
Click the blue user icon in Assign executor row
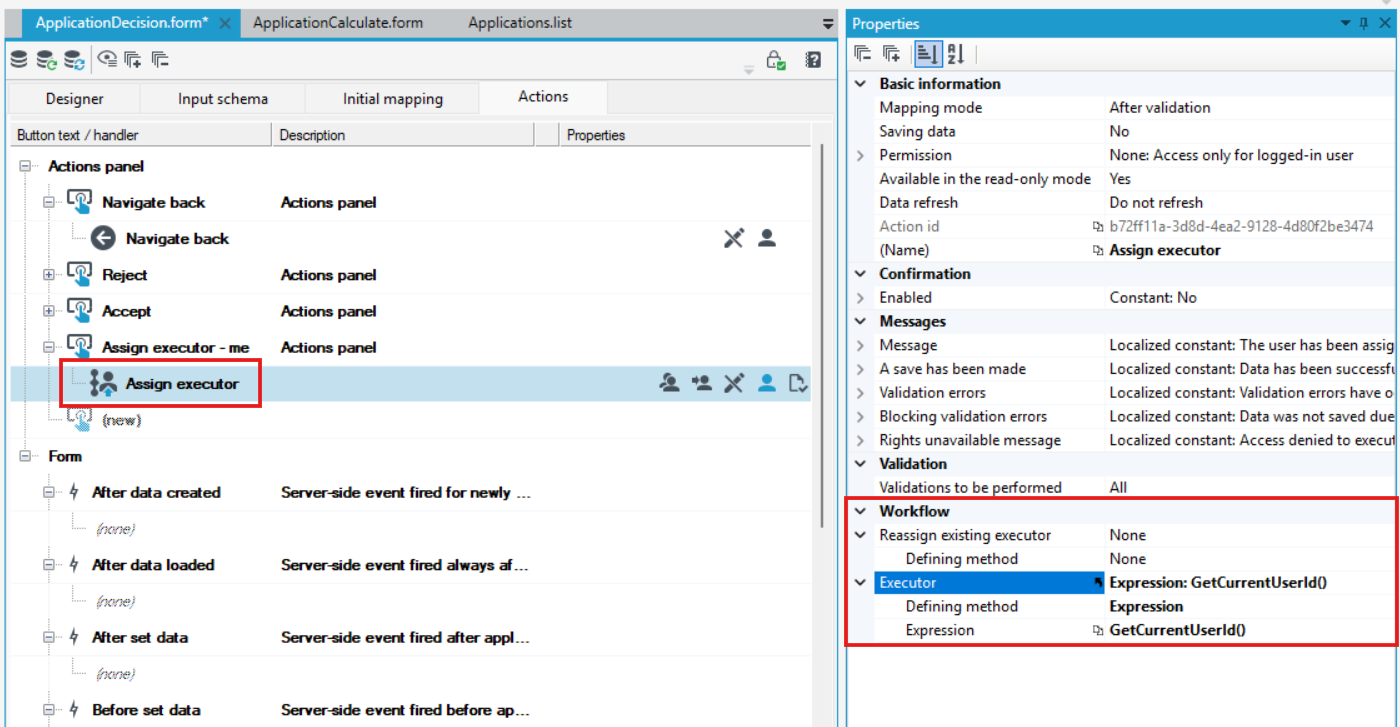tap(767, 383)
